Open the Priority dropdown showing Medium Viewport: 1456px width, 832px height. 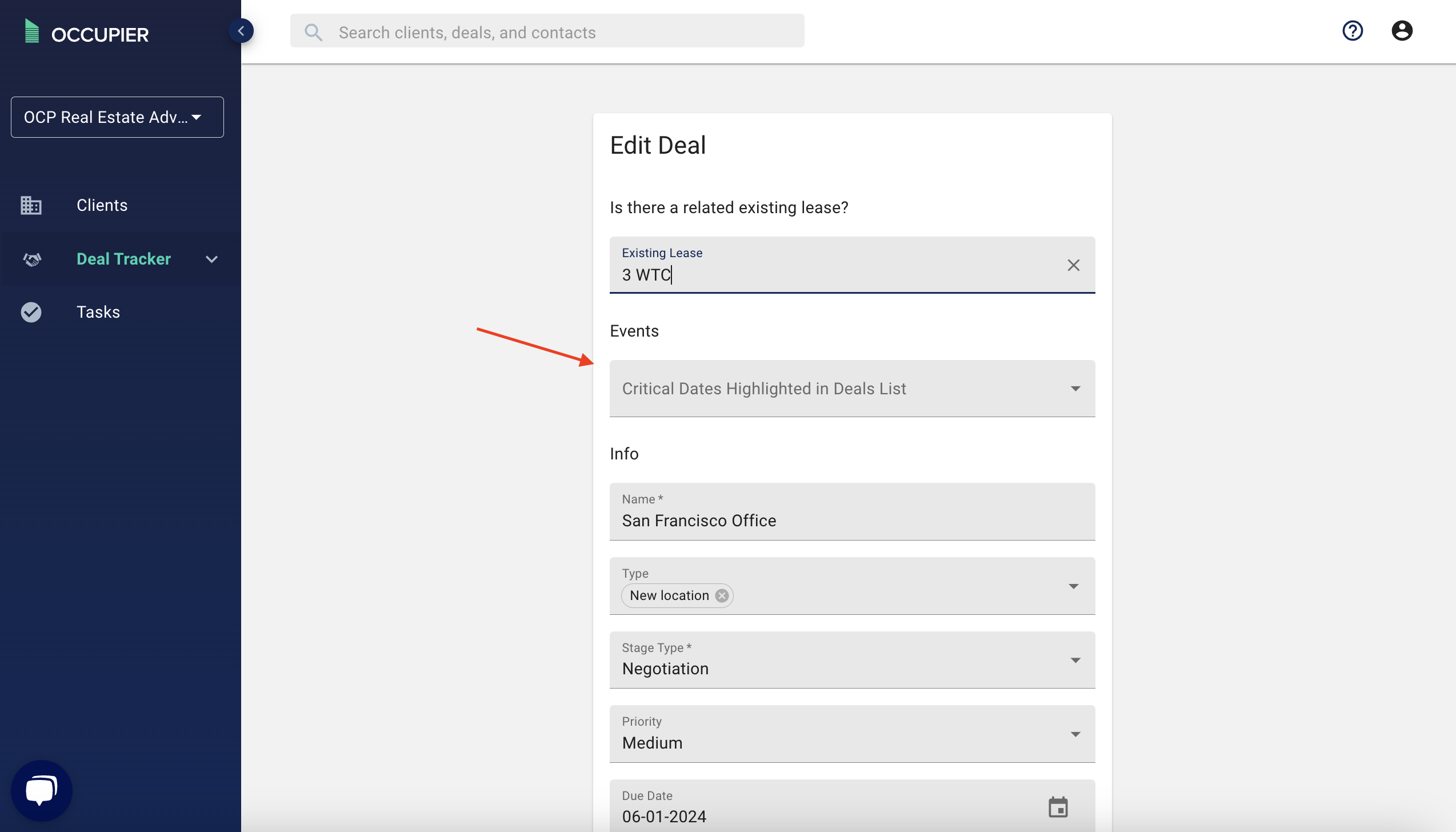[x=851, y=734]
